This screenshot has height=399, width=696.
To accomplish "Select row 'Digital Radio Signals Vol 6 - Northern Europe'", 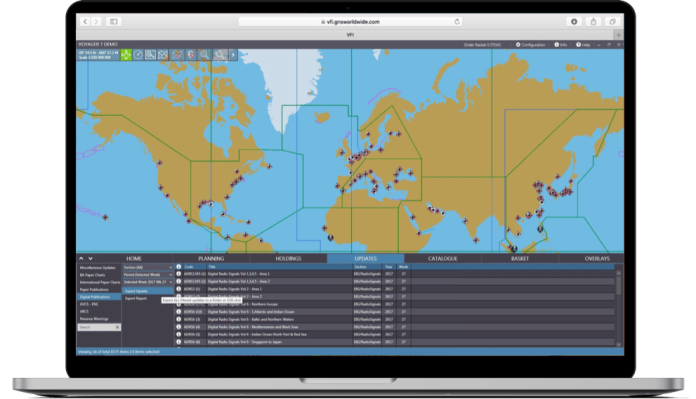I will (x=395, y=304).
